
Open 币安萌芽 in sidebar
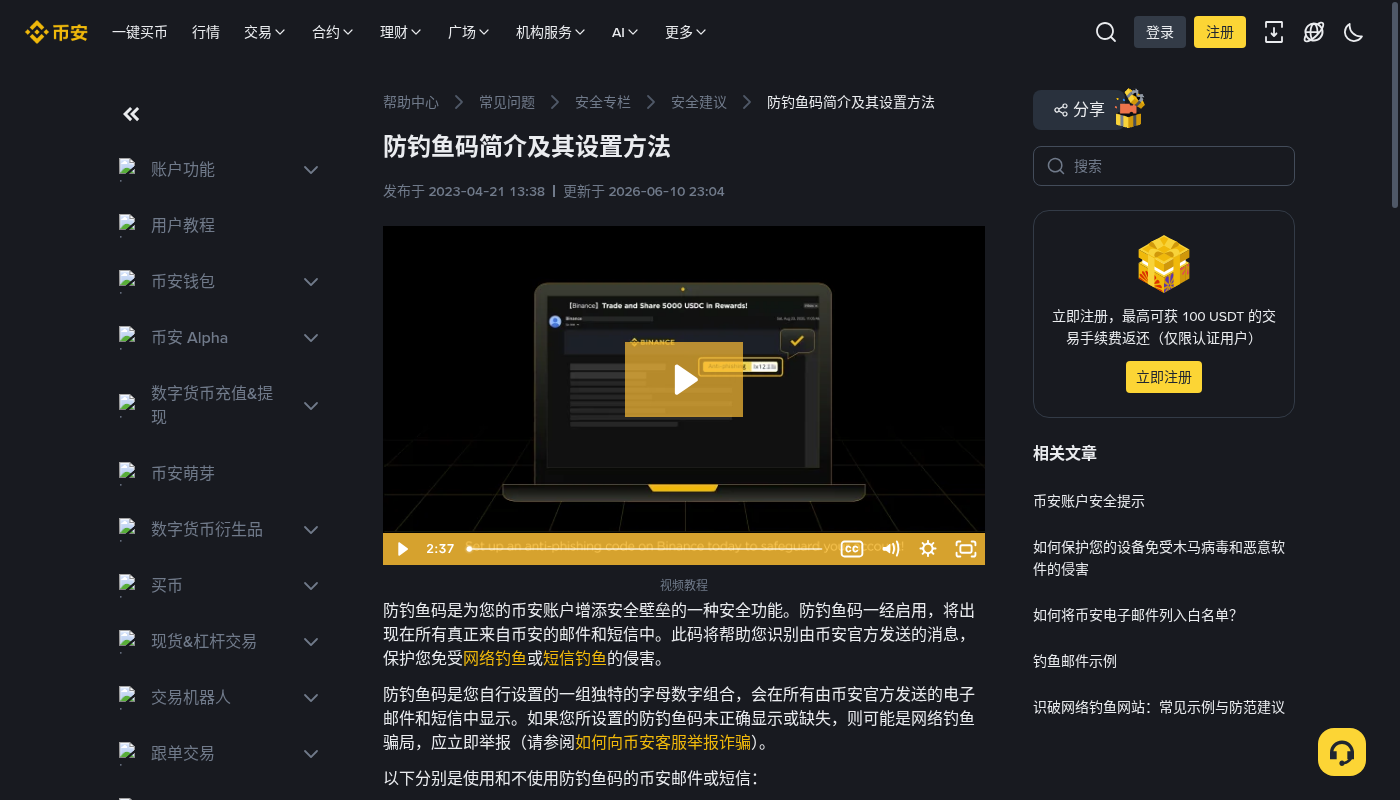183,474
